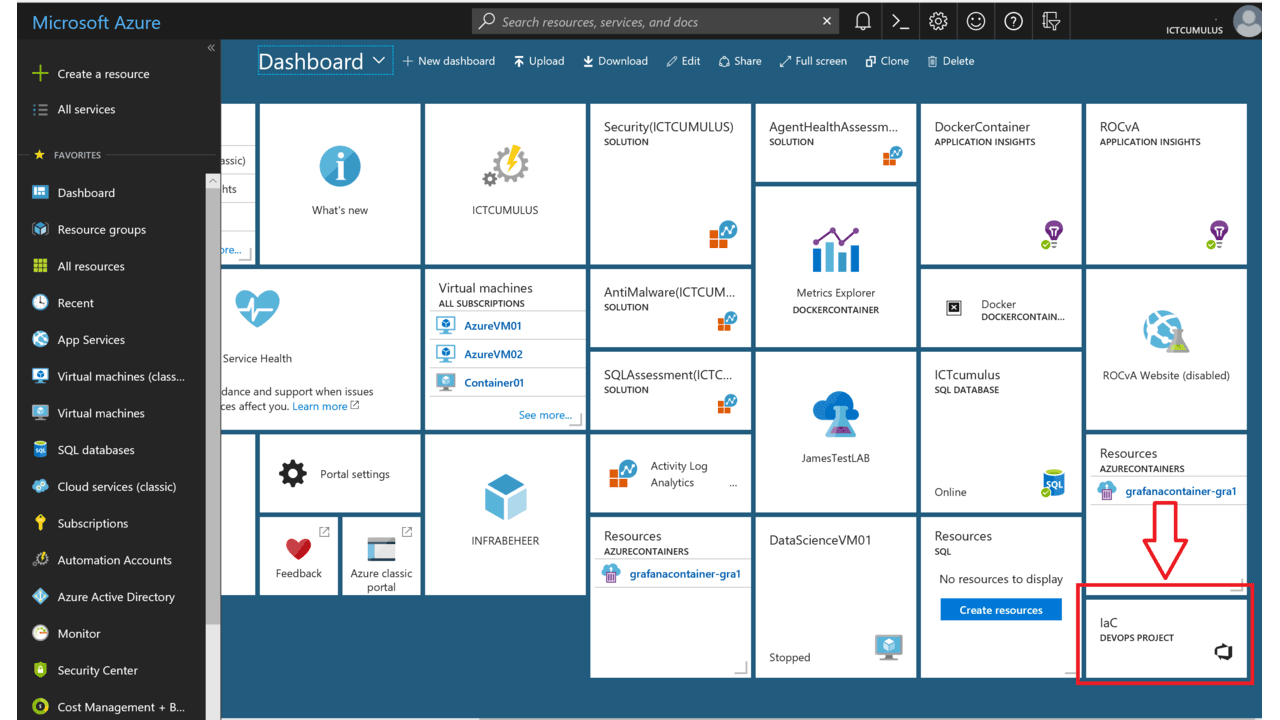Open the IaC DevOps Project tile
Viewport: 1280px width, 720px height.
coord(1166,639)
